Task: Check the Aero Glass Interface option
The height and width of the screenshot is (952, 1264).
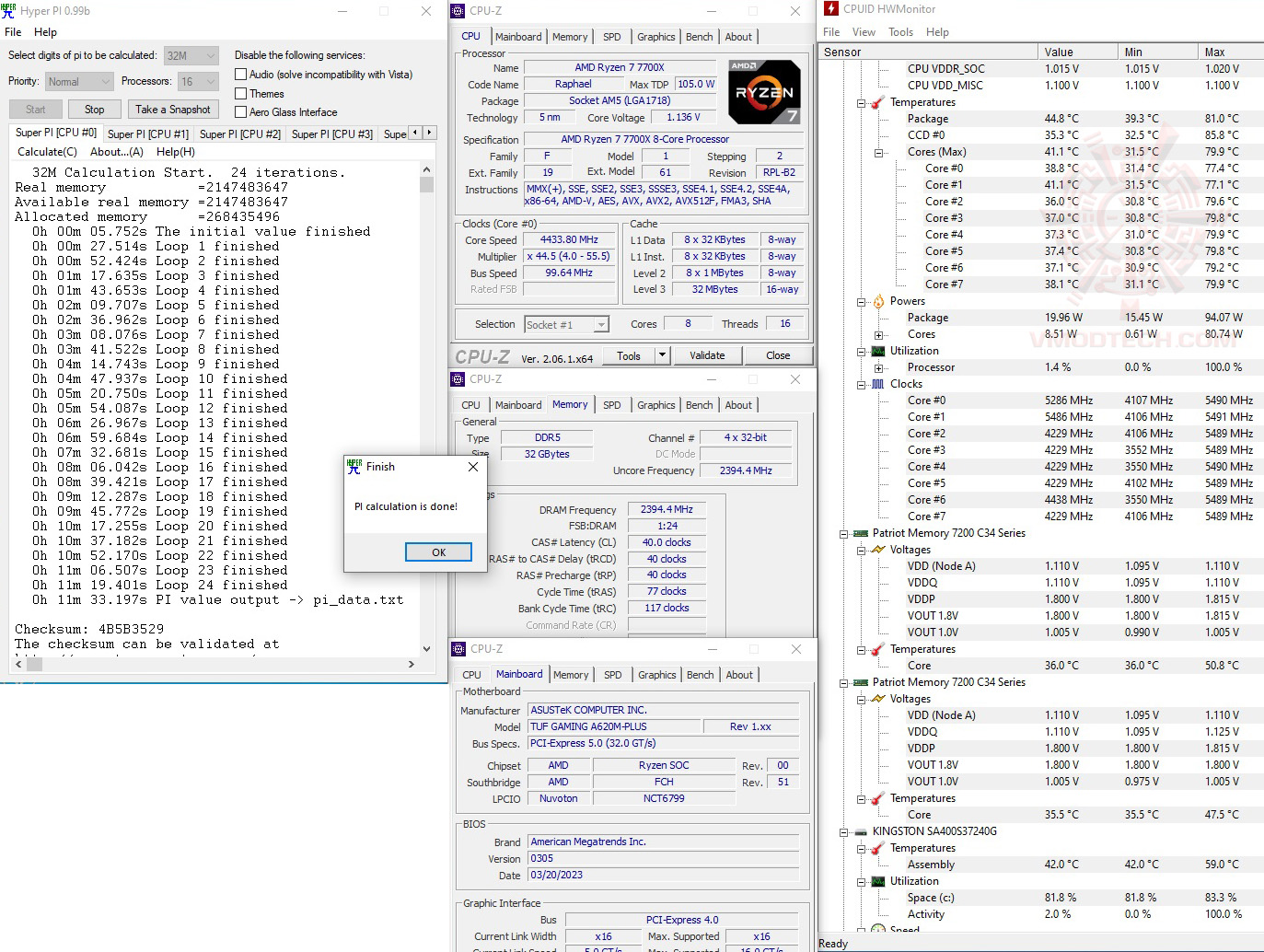Action: tap(241, 112)
